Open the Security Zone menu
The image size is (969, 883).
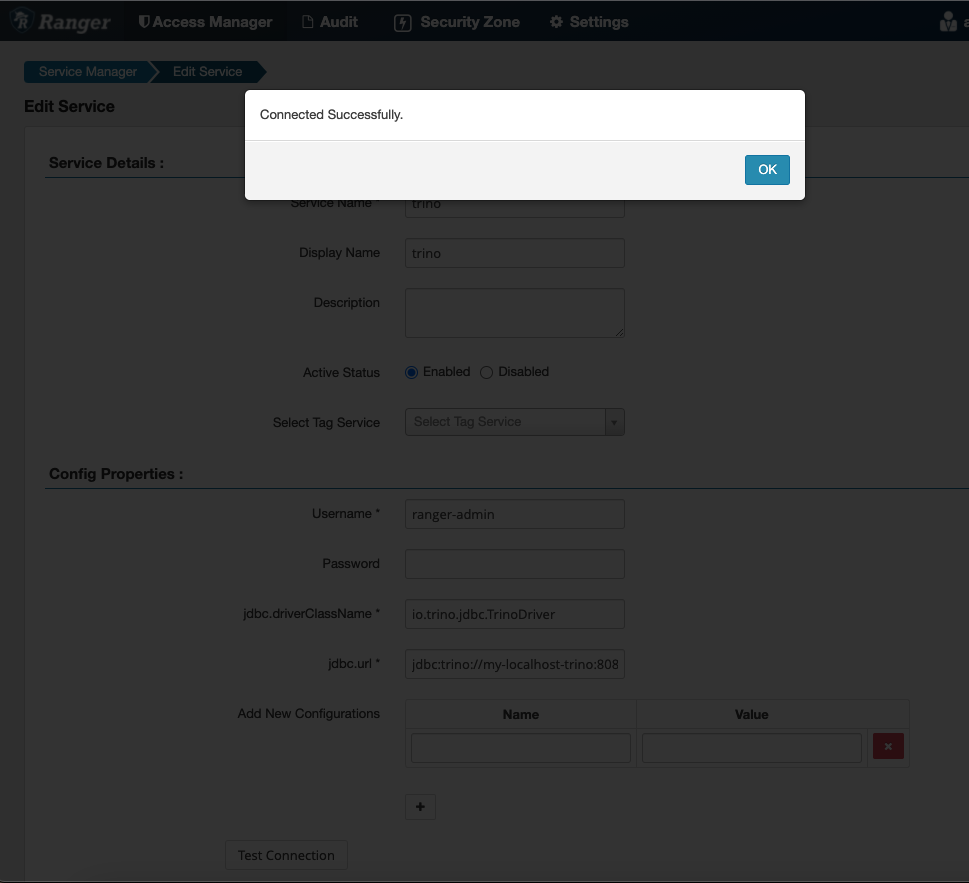[x=457, y=22]
